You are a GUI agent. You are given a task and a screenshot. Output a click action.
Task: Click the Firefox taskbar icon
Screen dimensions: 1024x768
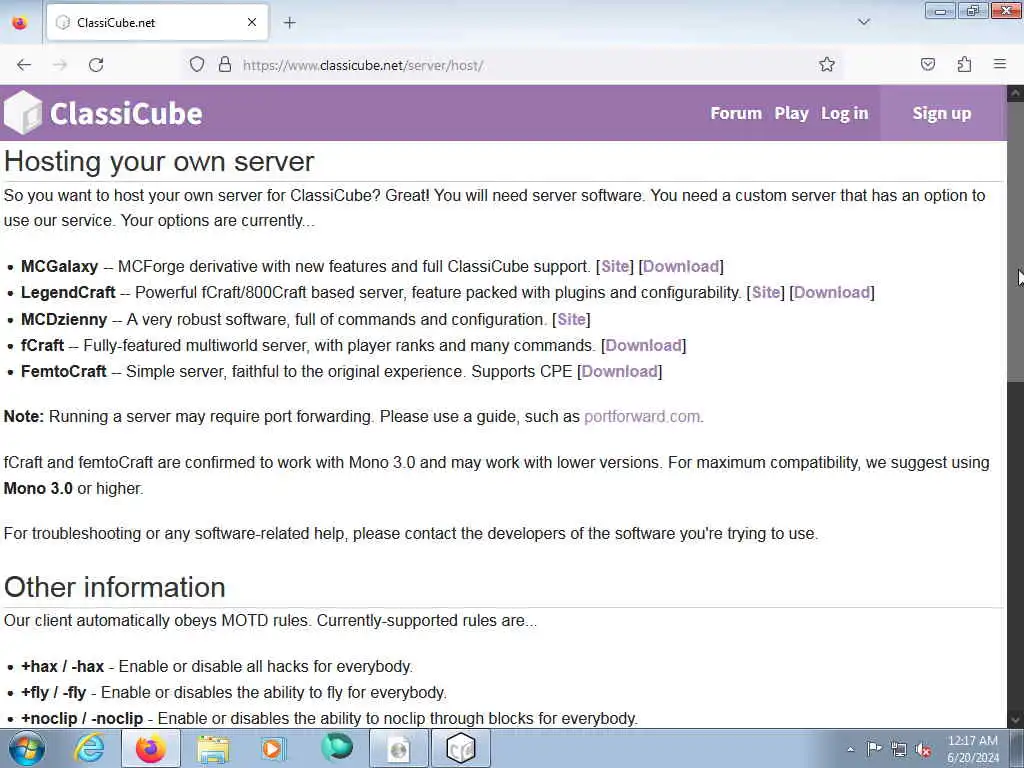click(150, 748)
